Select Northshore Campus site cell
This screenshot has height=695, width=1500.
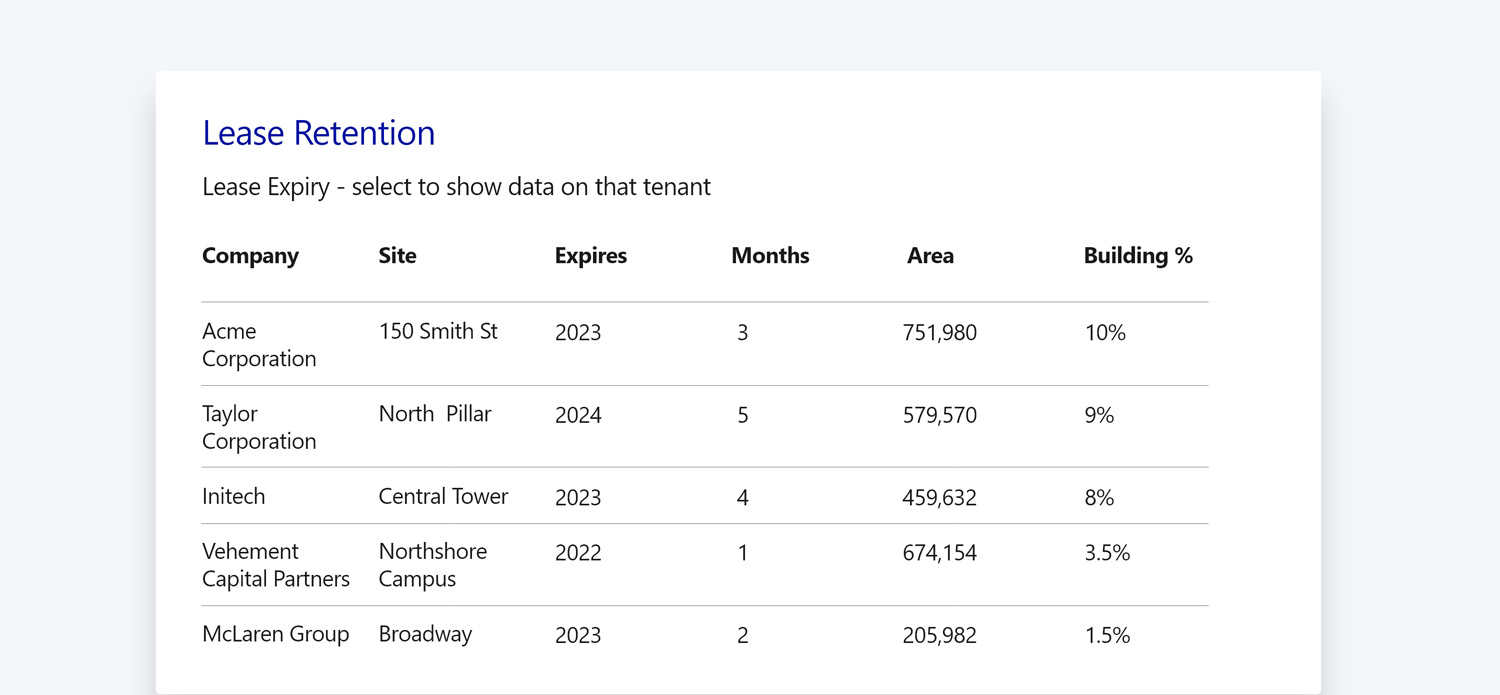432,565
